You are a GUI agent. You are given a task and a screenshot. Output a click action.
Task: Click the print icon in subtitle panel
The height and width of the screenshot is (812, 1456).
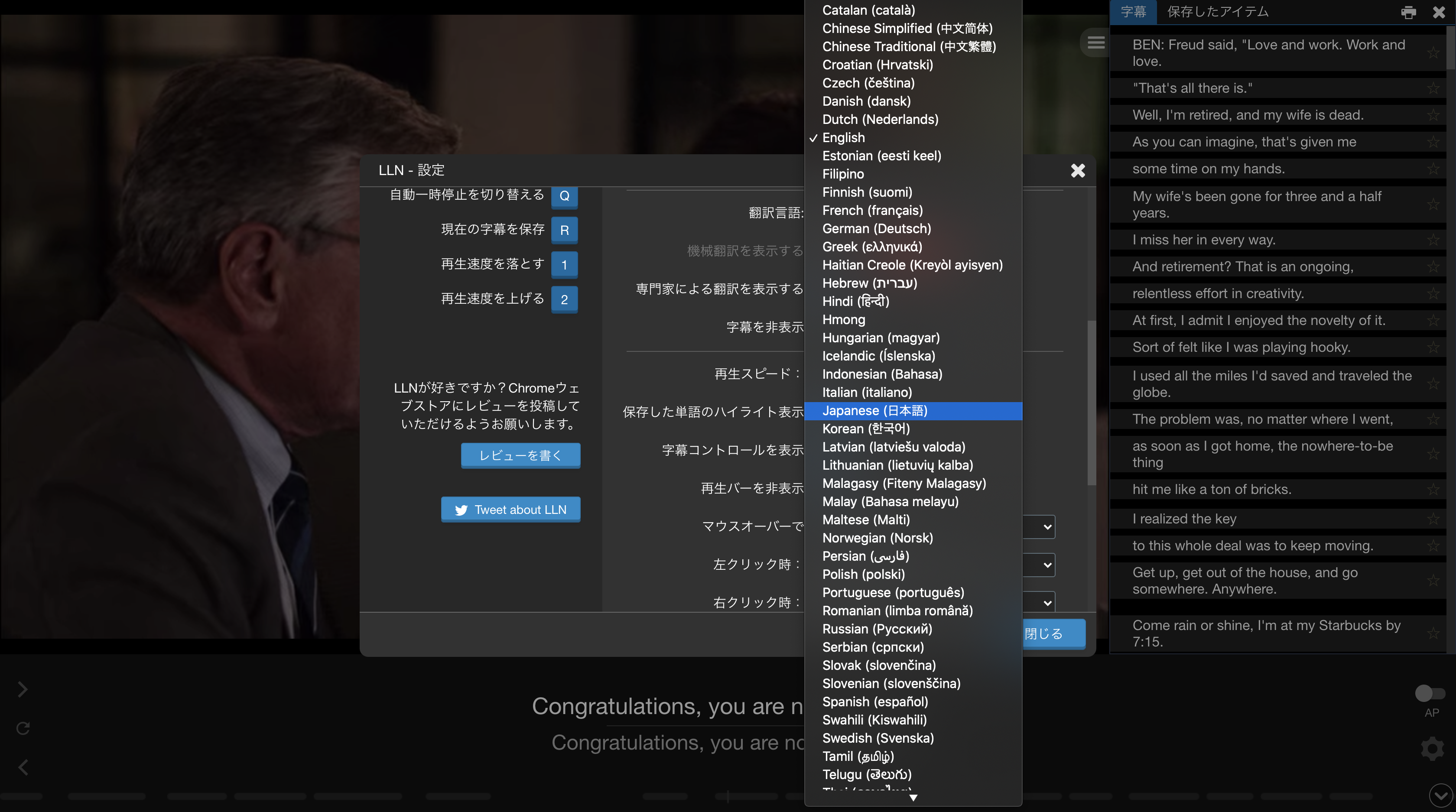1409,11
